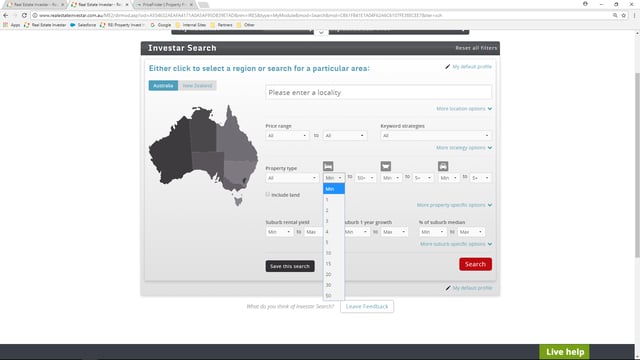This screenshot has height=360, width=640.
Task: Open the Apps bookmark shortcut
Action: tap(11, 25)
